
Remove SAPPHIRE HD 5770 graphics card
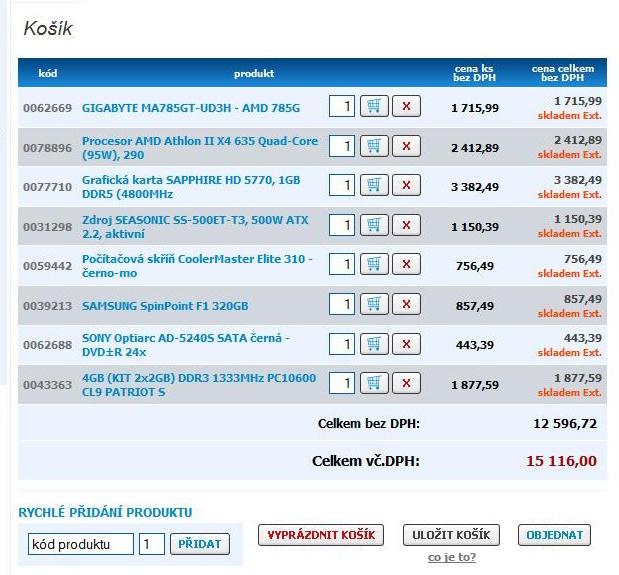pos(406,185)
